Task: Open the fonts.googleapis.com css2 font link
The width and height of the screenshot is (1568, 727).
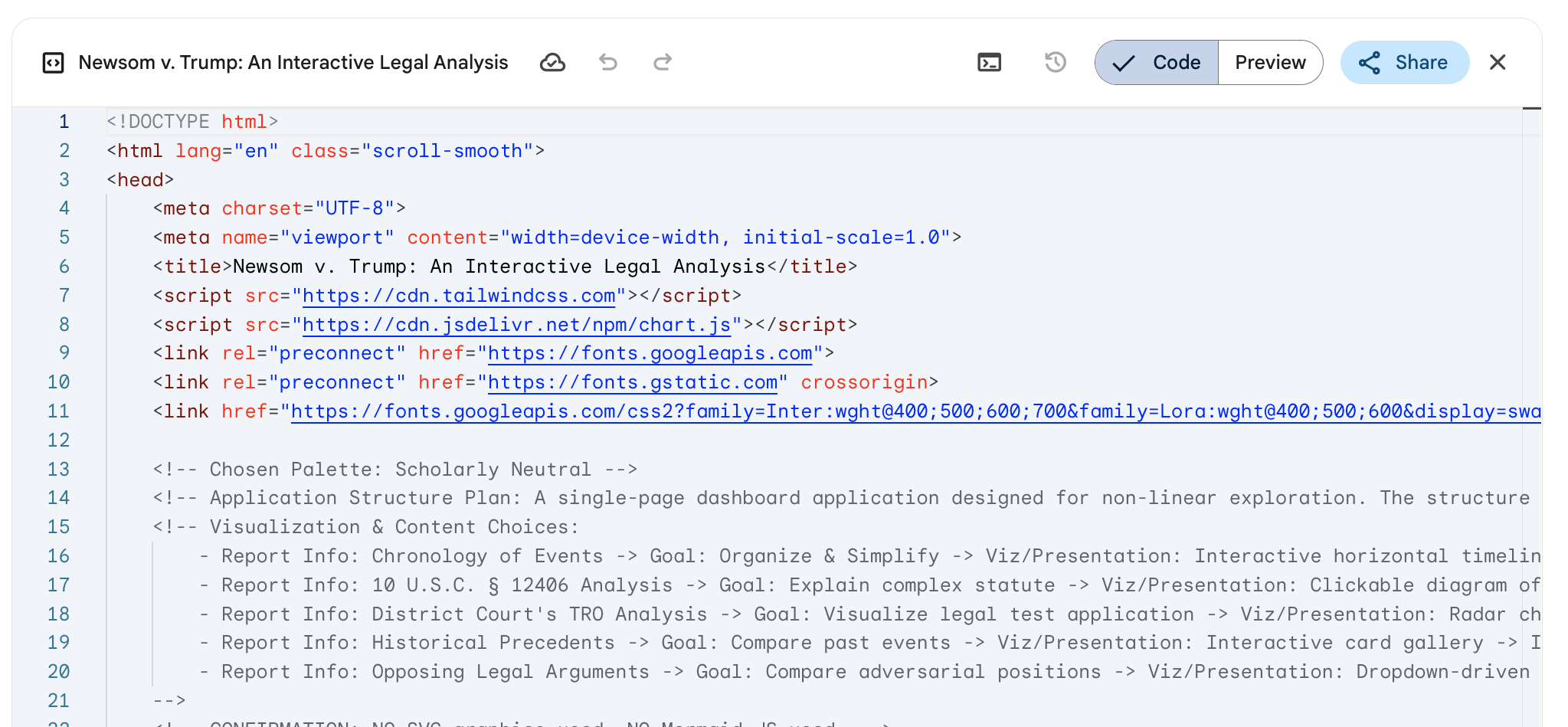Action: [916, 411]
